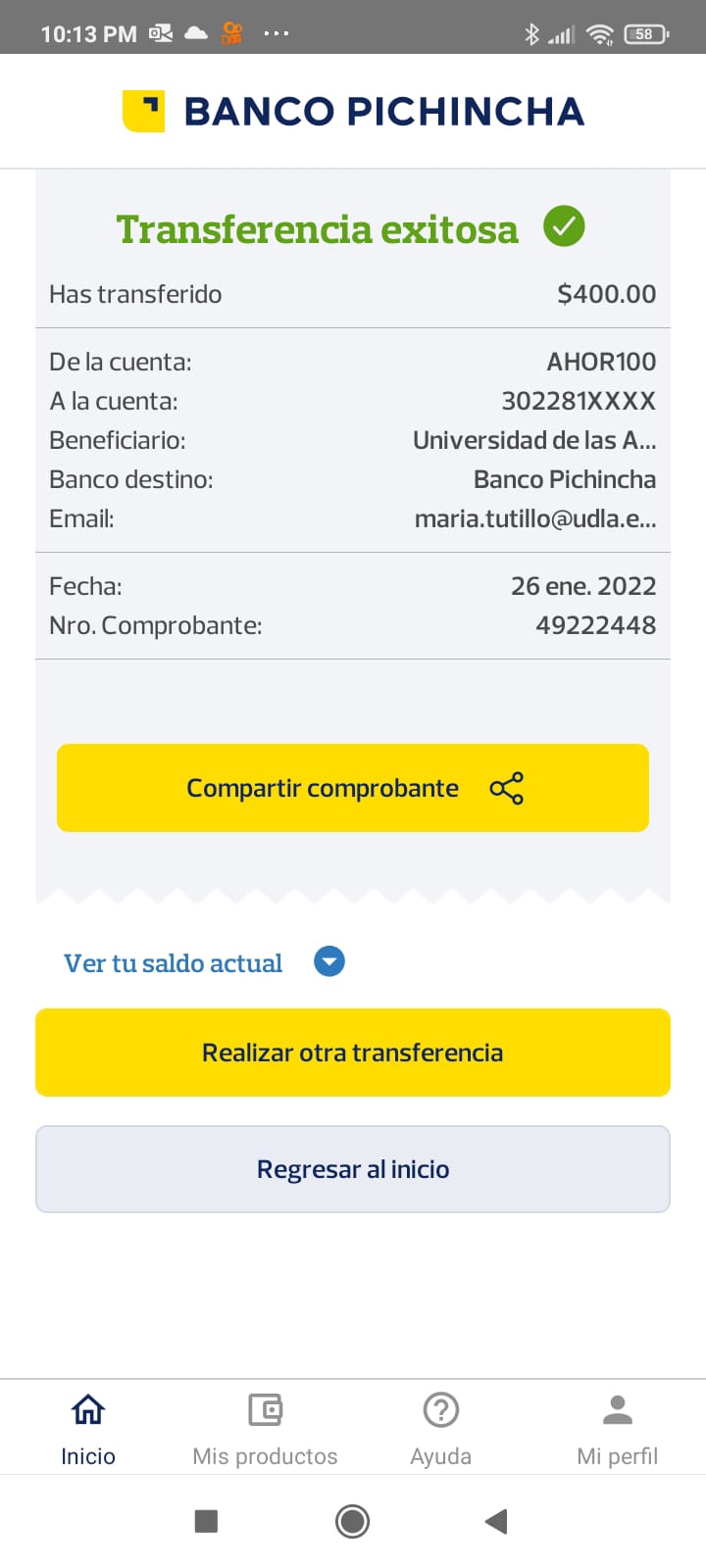Tap the Banco Pichincha yellow logo
706x1568 pixels.
pos(143,111)
